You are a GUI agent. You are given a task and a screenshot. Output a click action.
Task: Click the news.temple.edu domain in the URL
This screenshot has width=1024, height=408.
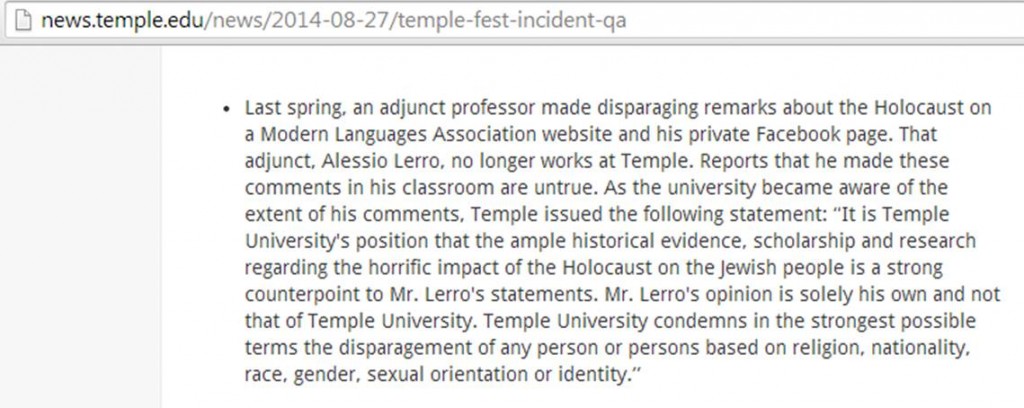coord(122,20)
